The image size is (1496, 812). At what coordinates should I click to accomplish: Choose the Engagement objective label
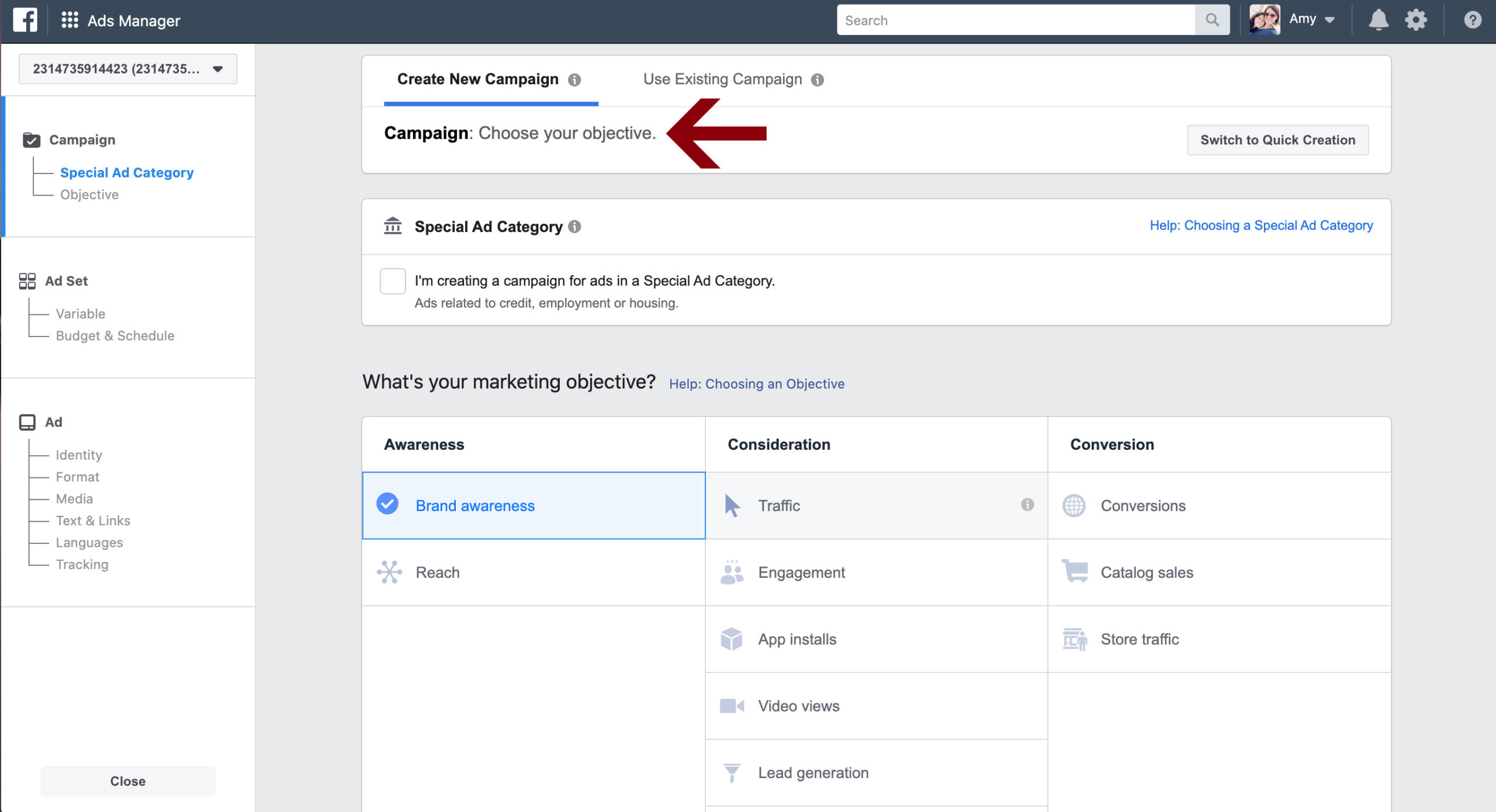(802, 572)
